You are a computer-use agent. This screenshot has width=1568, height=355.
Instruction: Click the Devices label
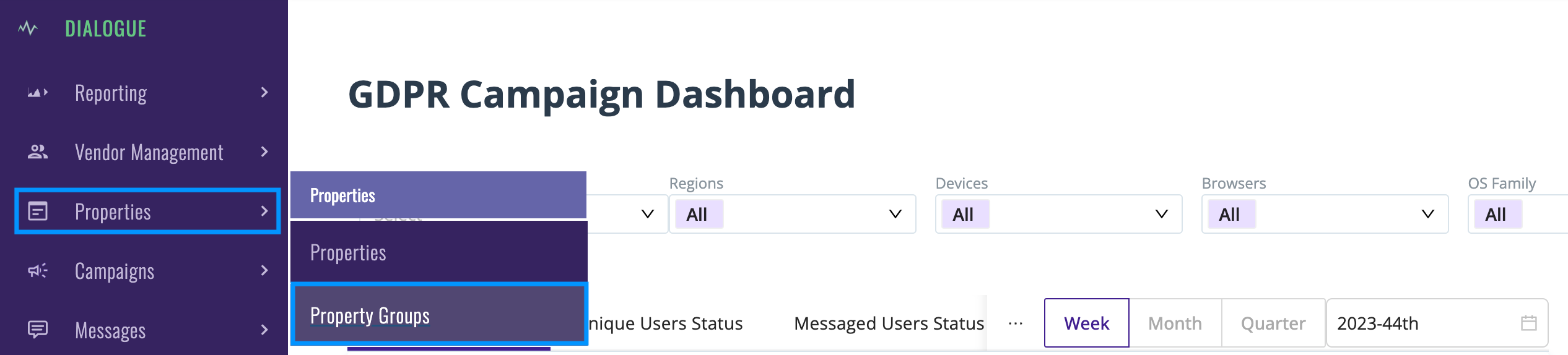(962, 183)
